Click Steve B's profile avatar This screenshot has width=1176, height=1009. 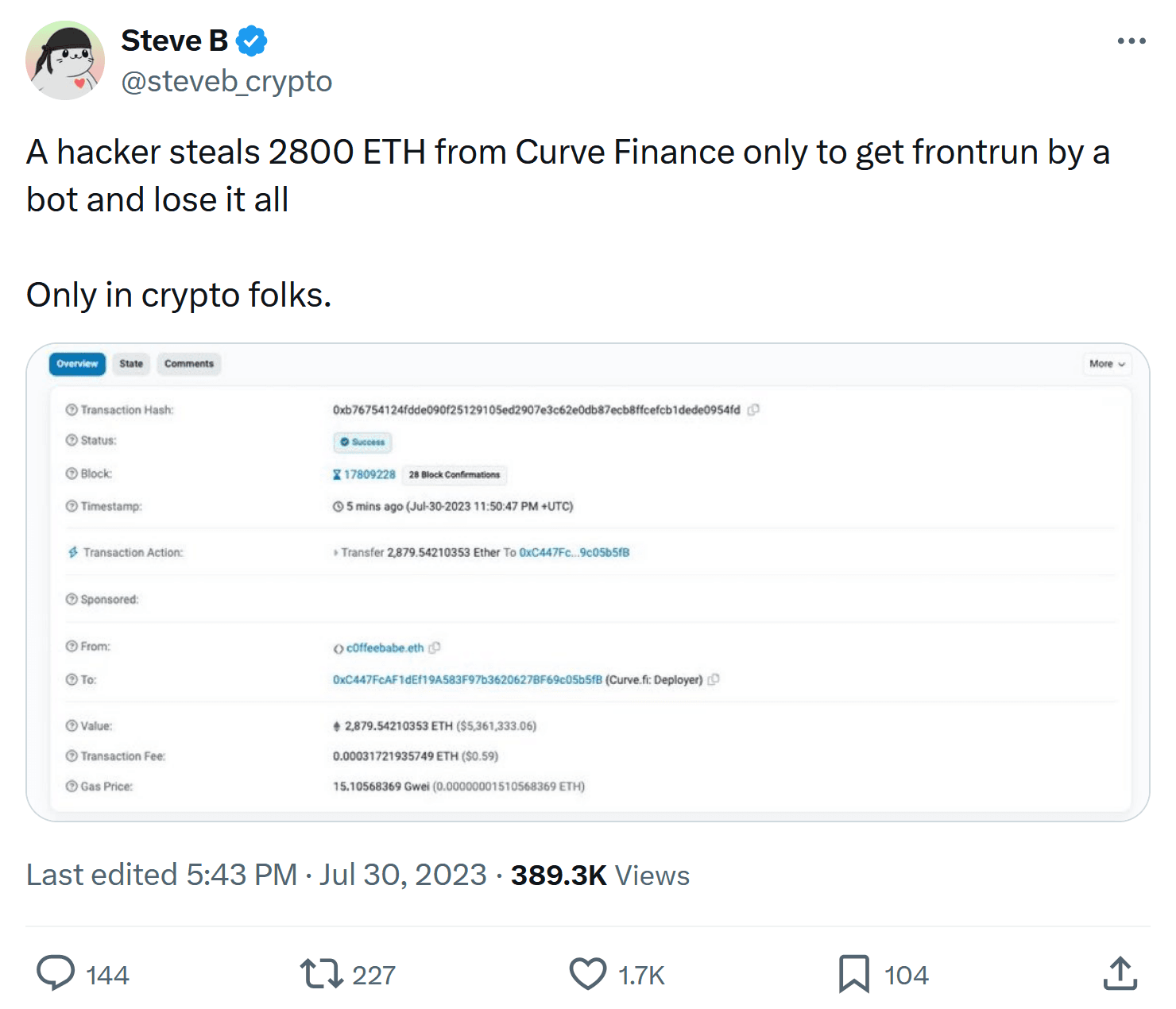65,60
